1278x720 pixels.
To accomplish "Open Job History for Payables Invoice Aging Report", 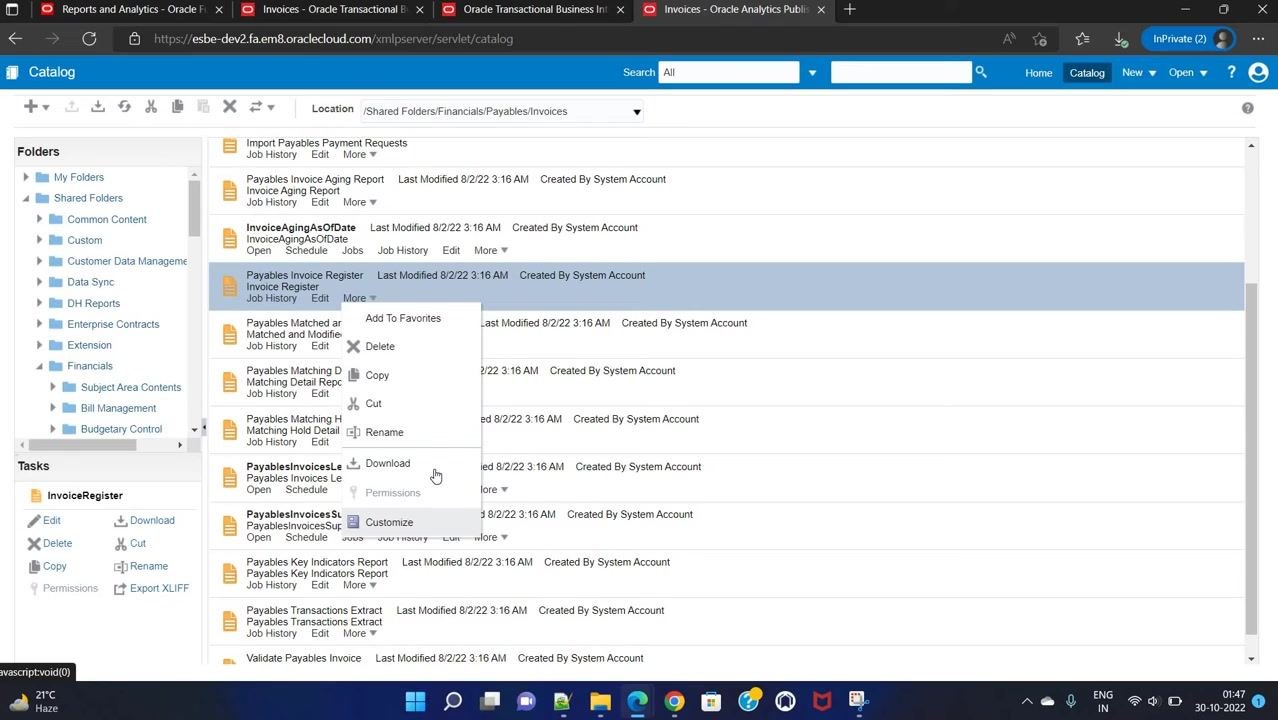I will pyautogui.click(x=272, y=202).
